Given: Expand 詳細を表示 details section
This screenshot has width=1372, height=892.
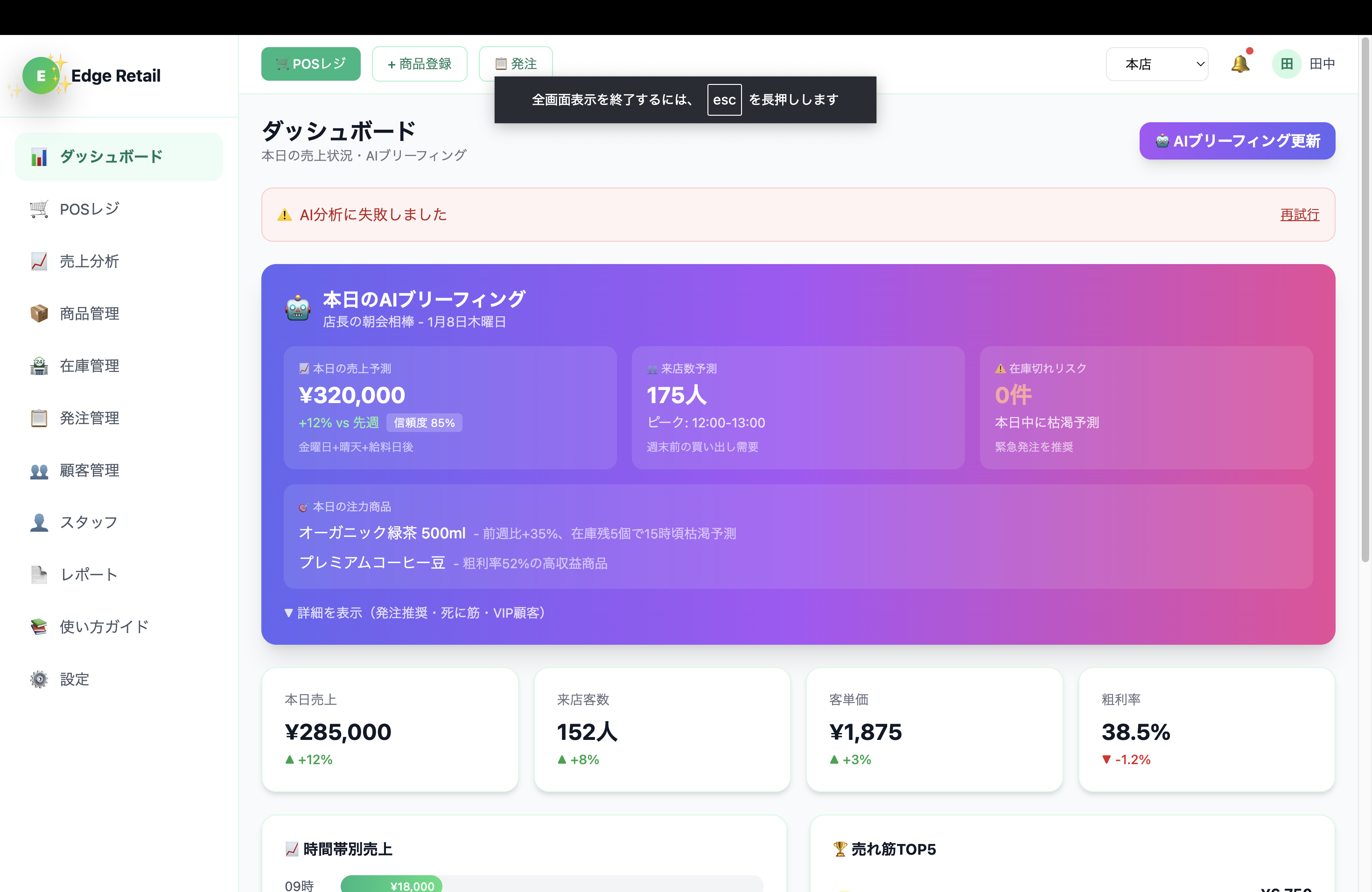Looking at the screenshot, I should click(x=415, y=613).
